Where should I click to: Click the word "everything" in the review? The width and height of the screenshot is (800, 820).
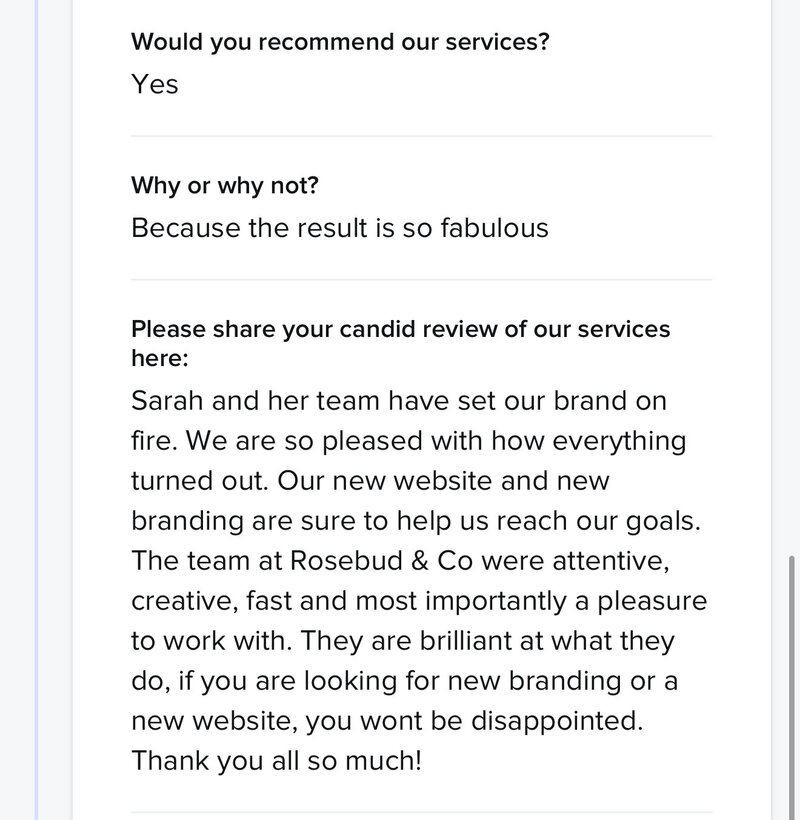619,441
